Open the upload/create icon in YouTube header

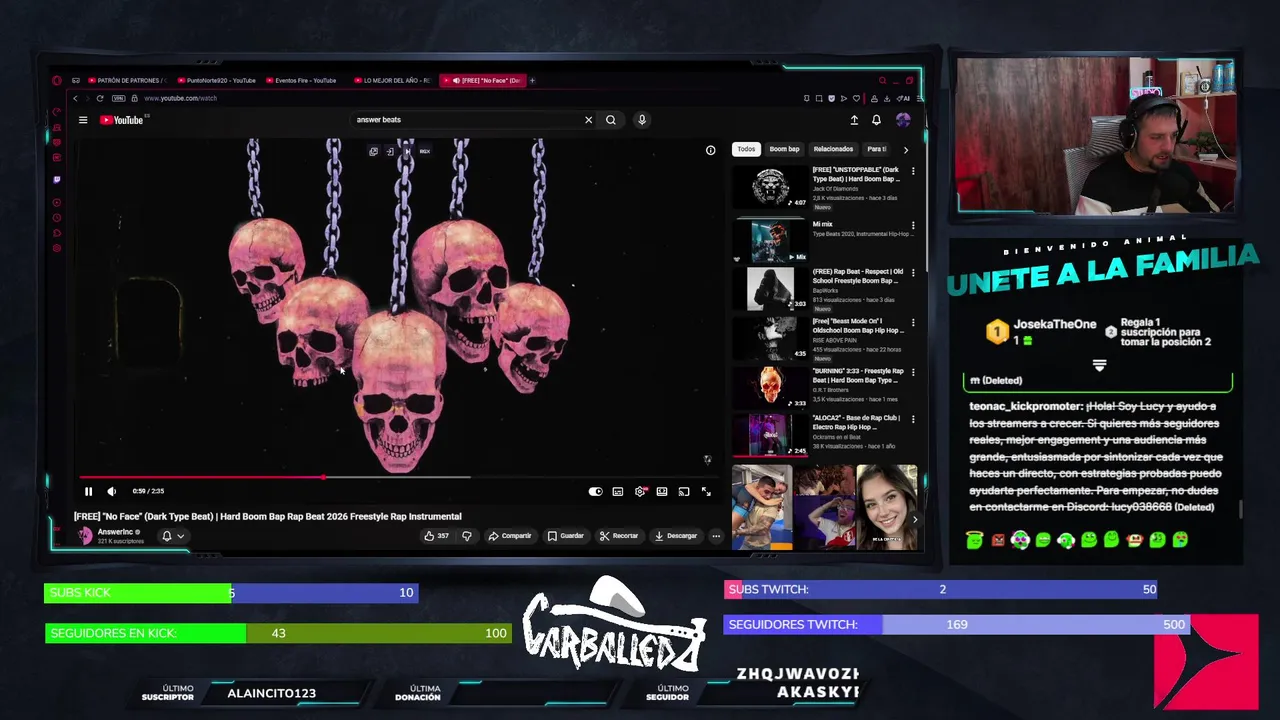point(854,120)
